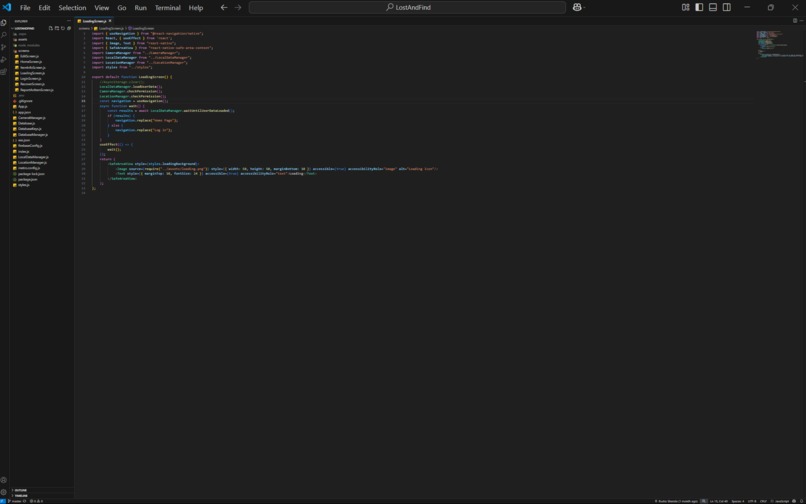Open App.js file in Explorer

coord(23,106)
